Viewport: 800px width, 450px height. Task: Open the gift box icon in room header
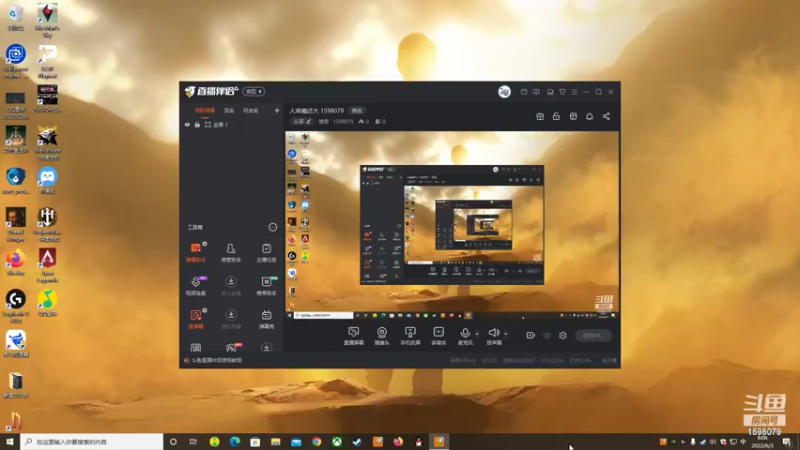[540, 116]
